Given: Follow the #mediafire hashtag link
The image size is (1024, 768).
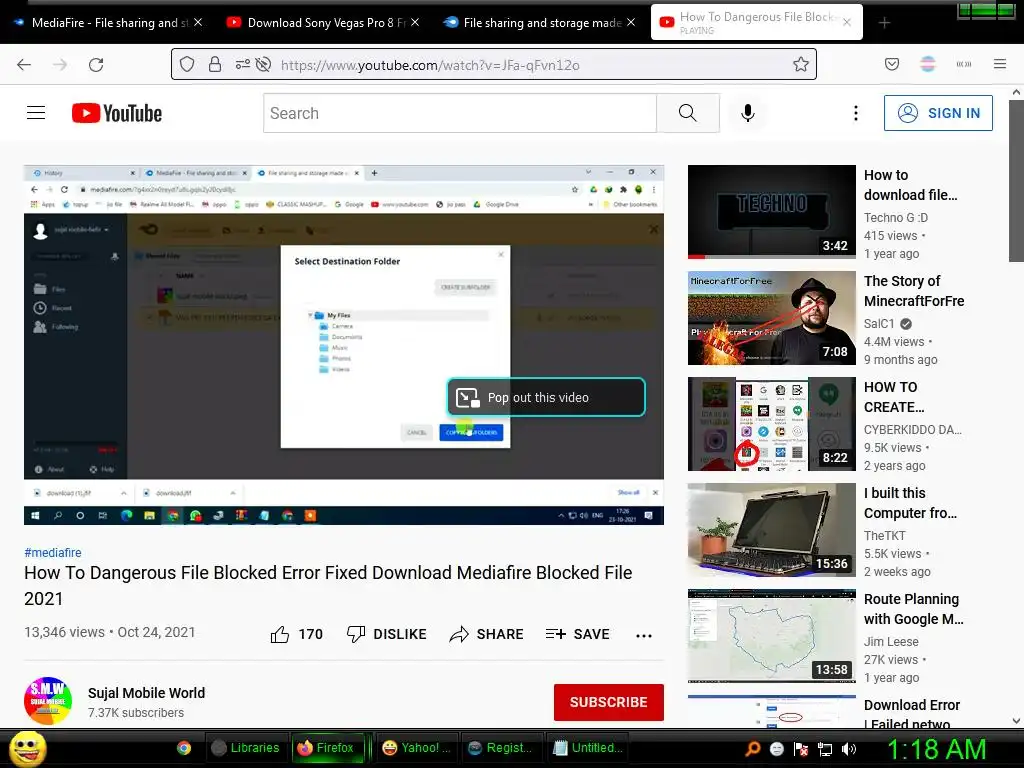Looking at the screenshot, I should 53,552.
